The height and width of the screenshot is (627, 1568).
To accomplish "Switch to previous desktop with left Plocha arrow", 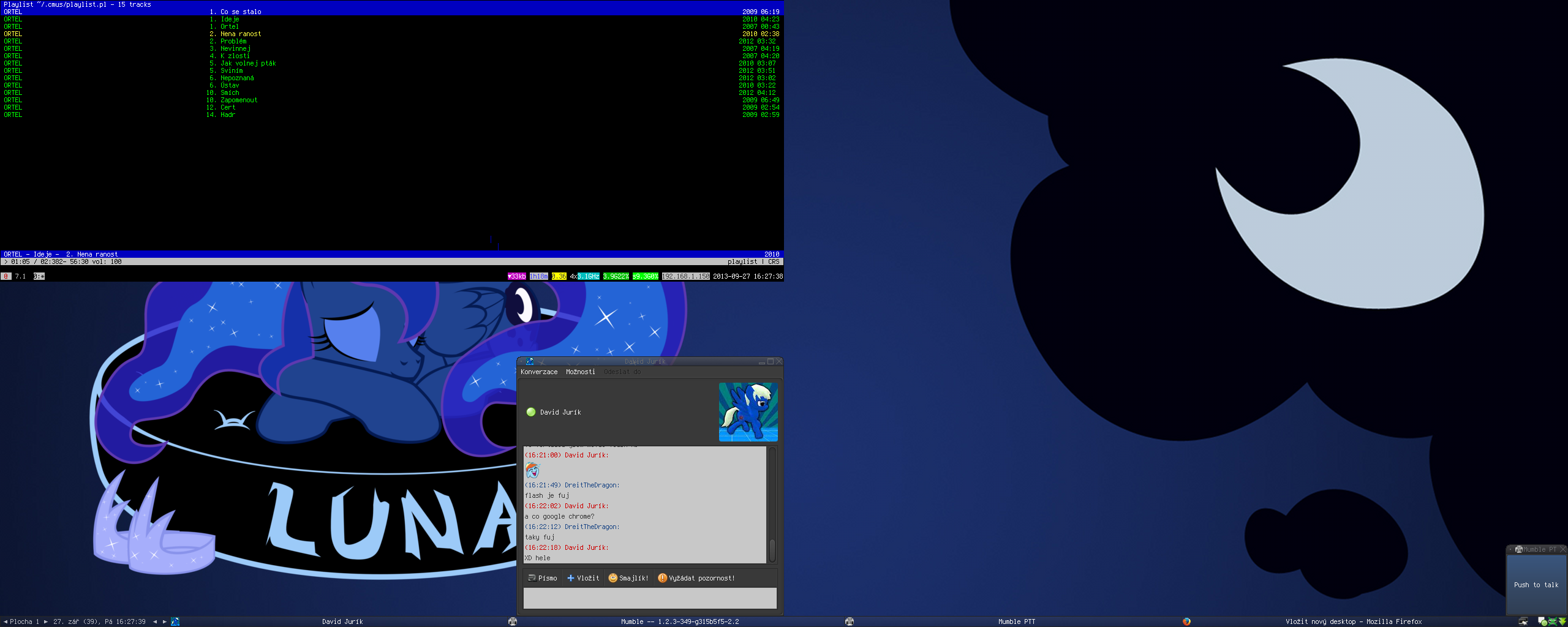I will point(6,621).
